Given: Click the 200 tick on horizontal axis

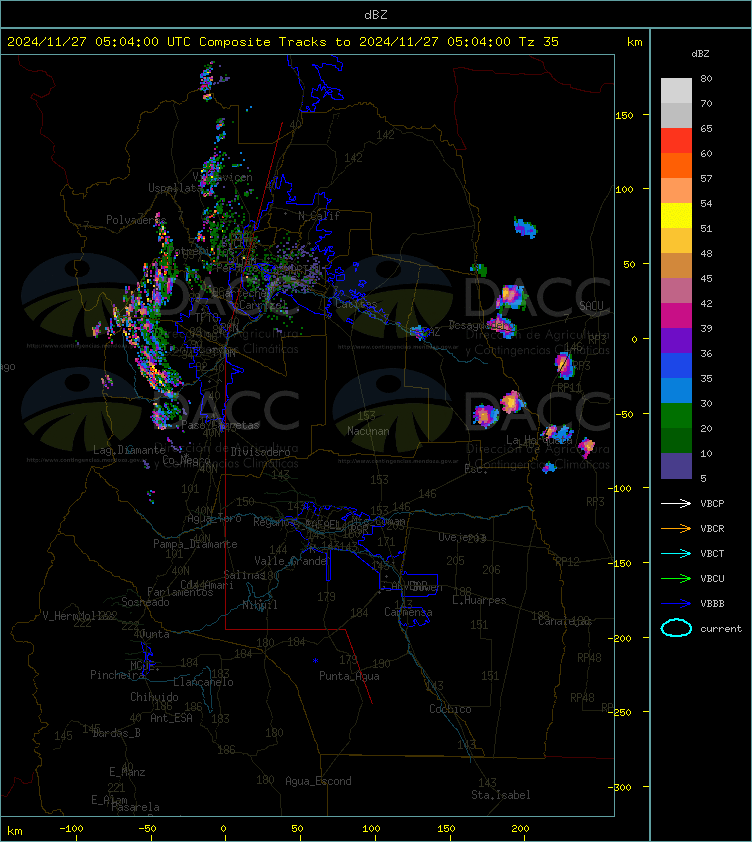Looking at the screenshot, I should tap(520, 829).
